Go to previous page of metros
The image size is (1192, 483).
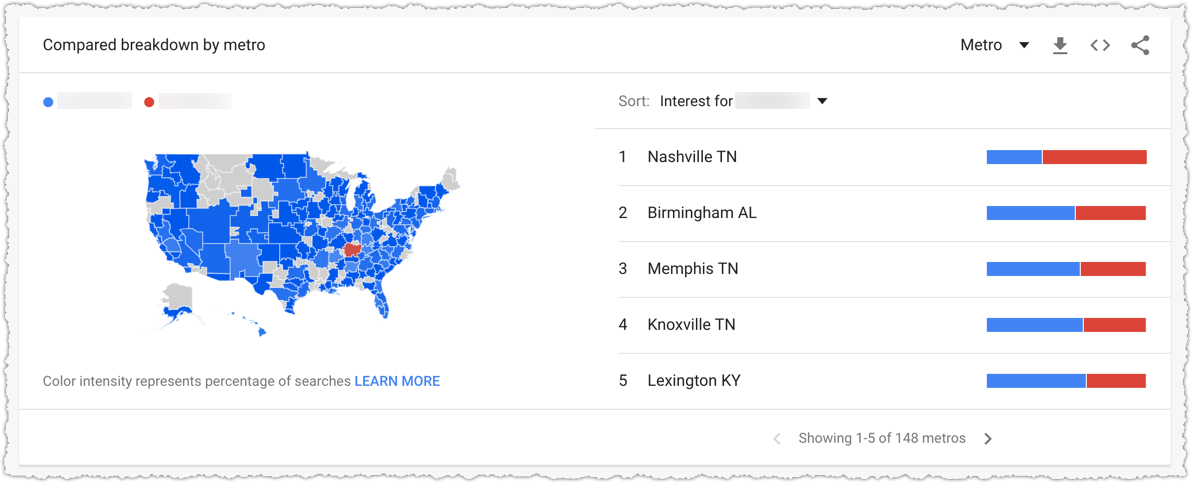click(777, 439)
